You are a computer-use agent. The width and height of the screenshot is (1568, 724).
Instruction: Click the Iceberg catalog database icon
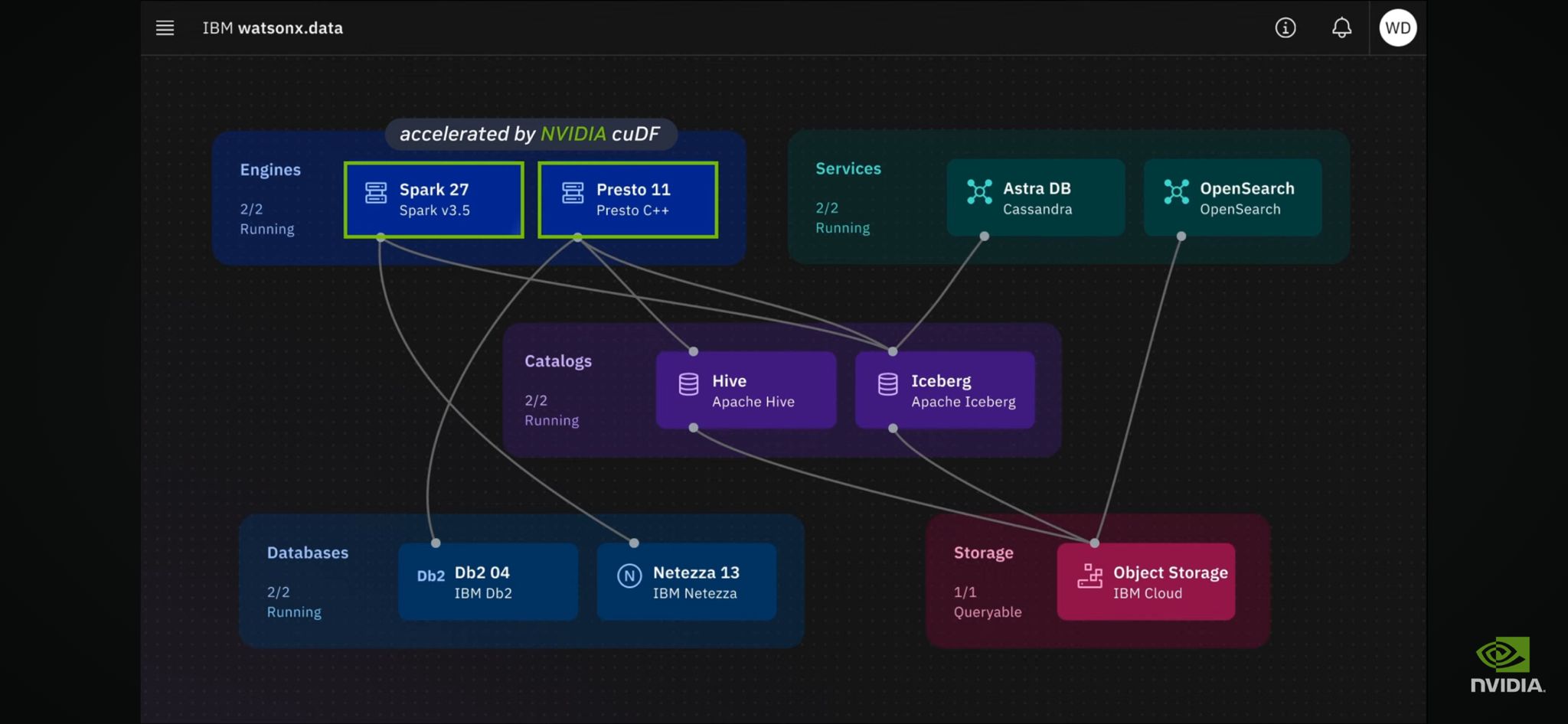coord(887,384)
